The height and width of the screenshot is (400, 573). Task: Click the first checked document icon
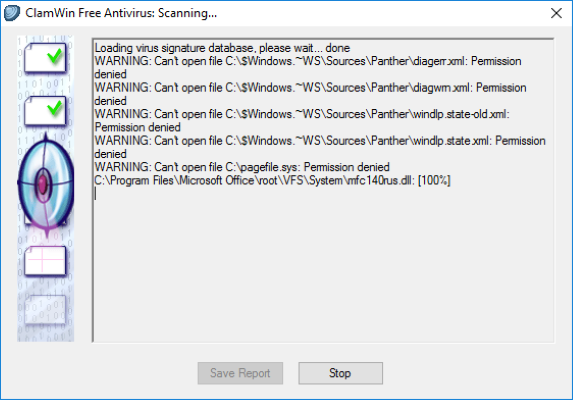45,58
